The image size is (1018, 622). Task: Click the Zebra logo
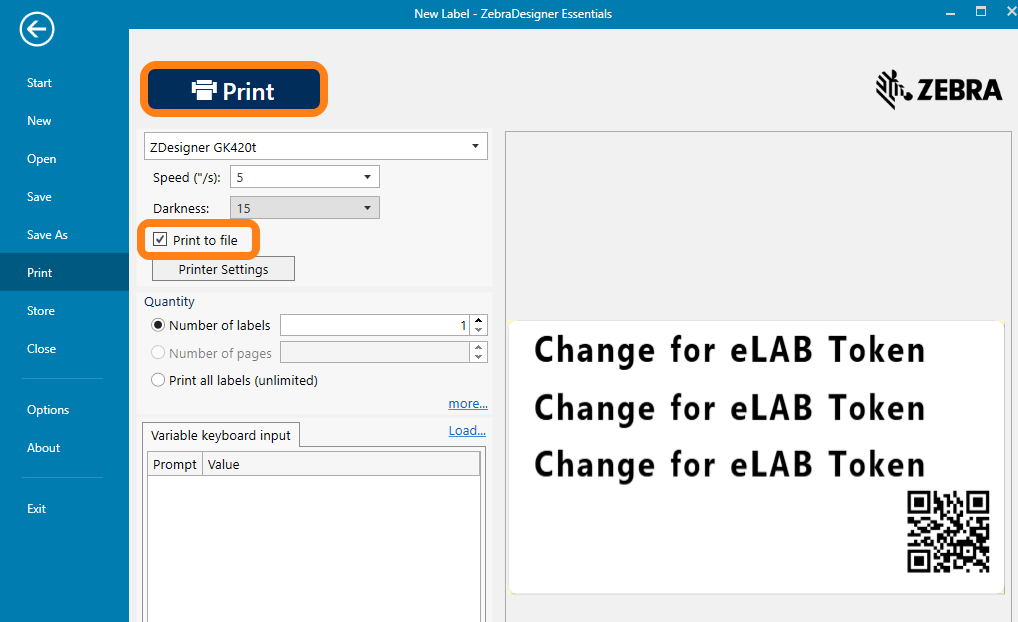click(938, 90)
